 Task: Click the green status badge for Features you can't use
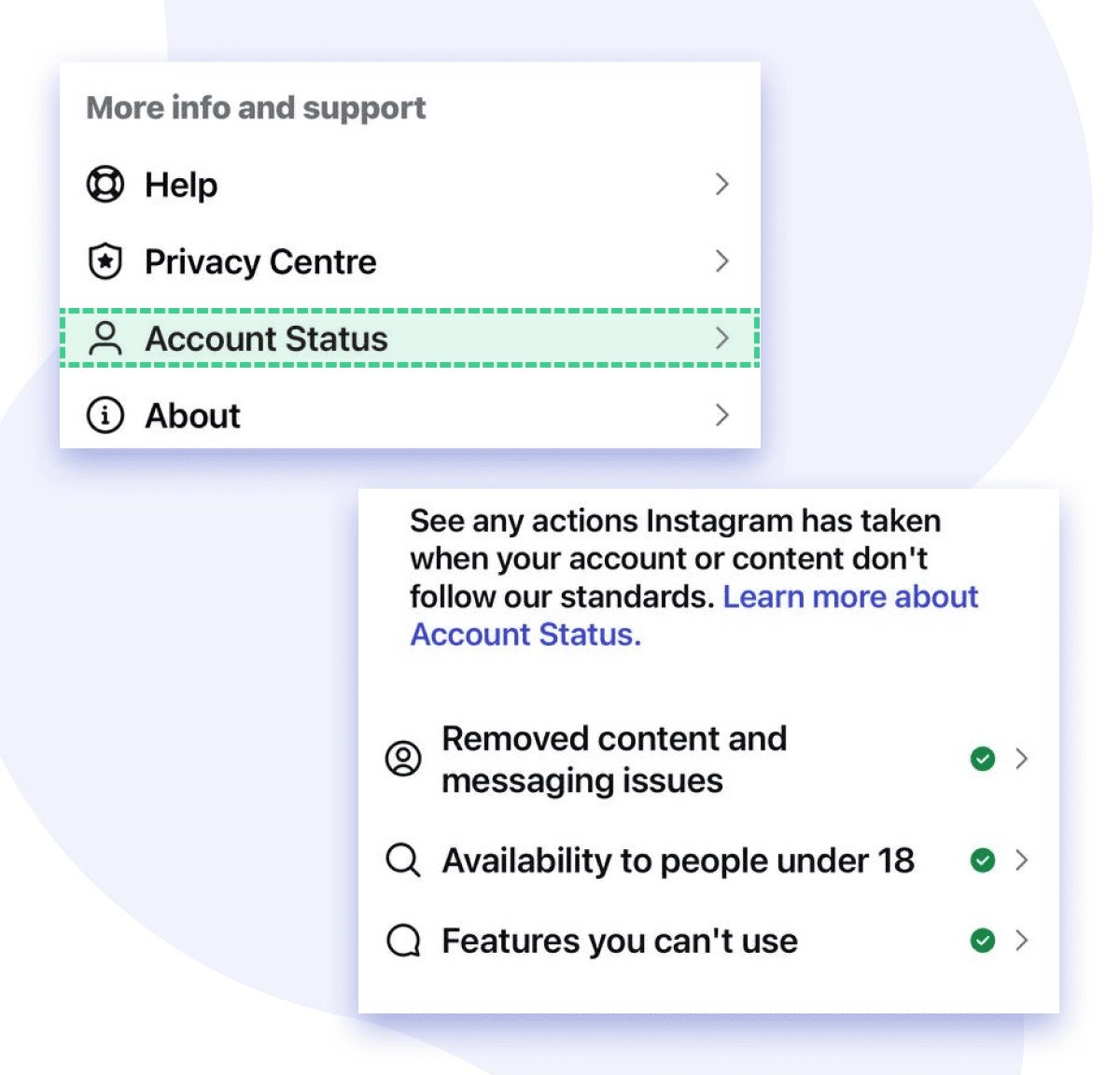(x=982, y=941)
